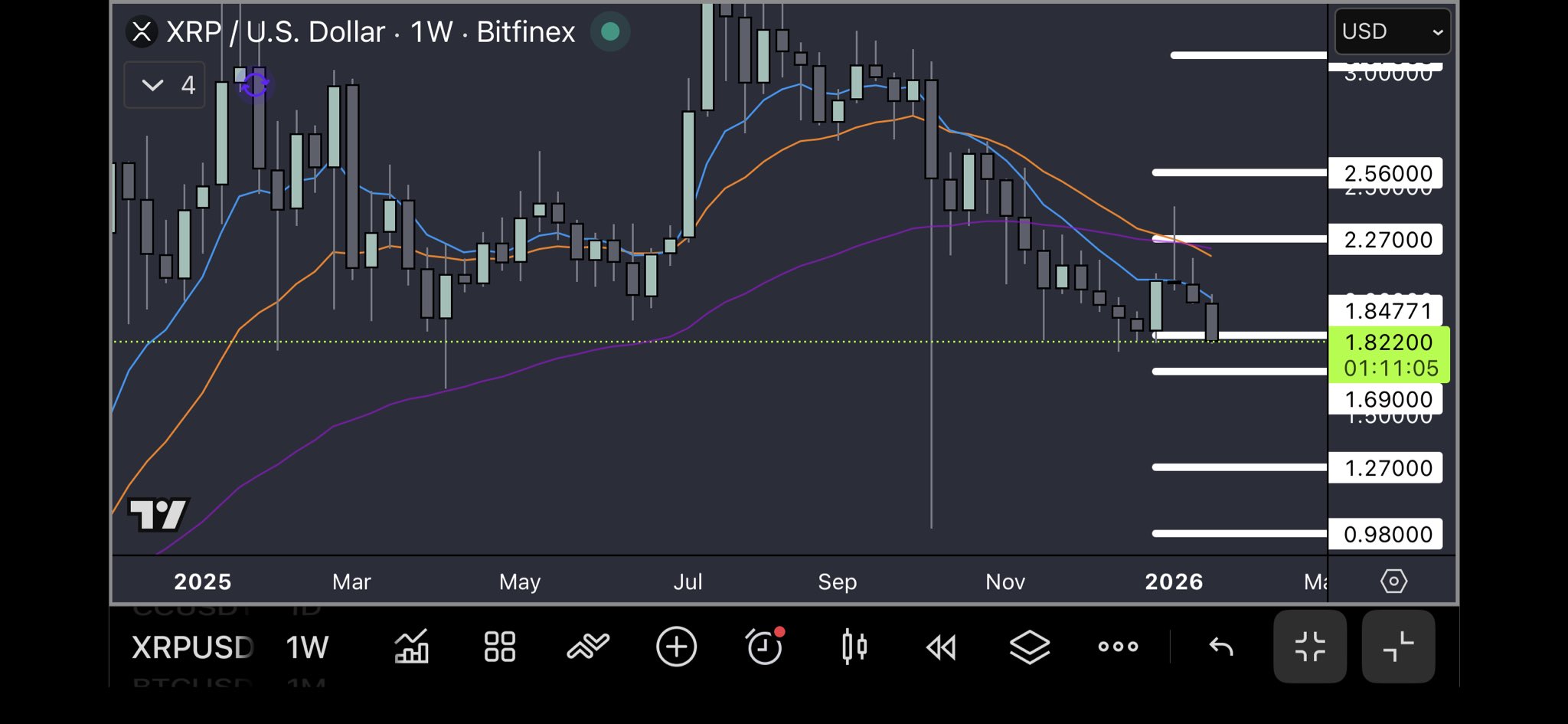Open the 1W interval selector
This screenshot has height=724, width=1568.
(306, 647)
